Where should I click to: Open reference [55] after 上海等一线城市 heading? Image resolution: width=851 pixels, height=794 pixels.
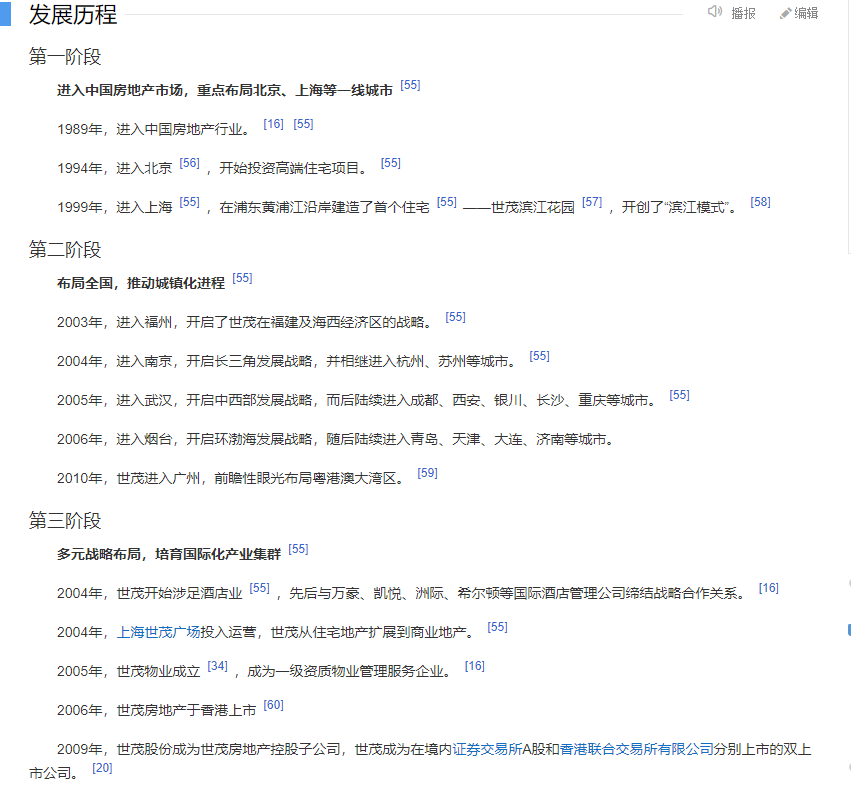coord(410,85)
